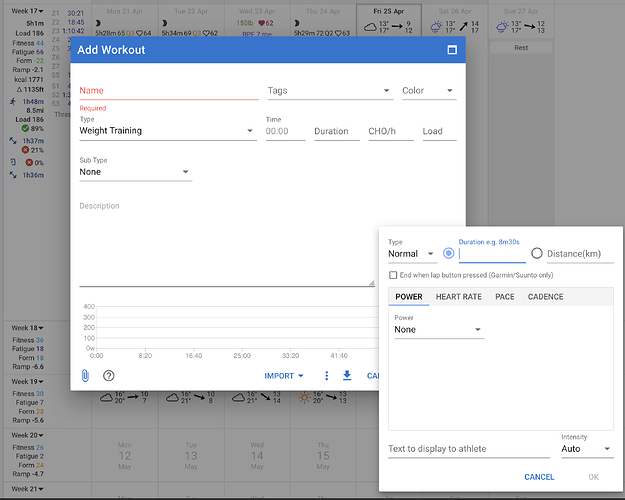The height and width of the screenshot is (500, 625).
Task: Click the weight training icon beside 1h36m
Action: coord(13,175)
